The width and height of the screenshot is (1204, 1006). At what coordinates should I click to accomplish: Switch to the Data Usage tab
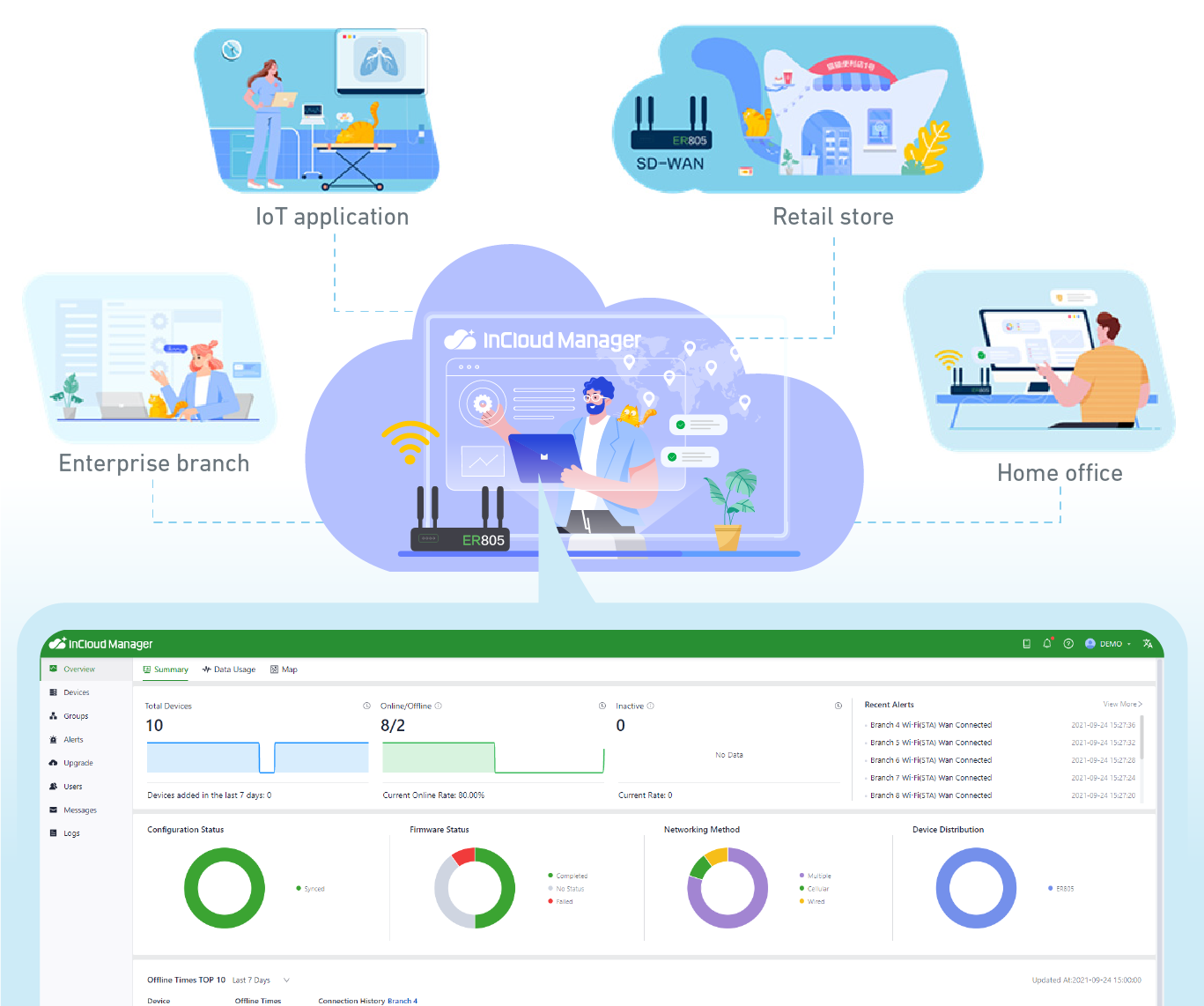click(x=229, y=669)
